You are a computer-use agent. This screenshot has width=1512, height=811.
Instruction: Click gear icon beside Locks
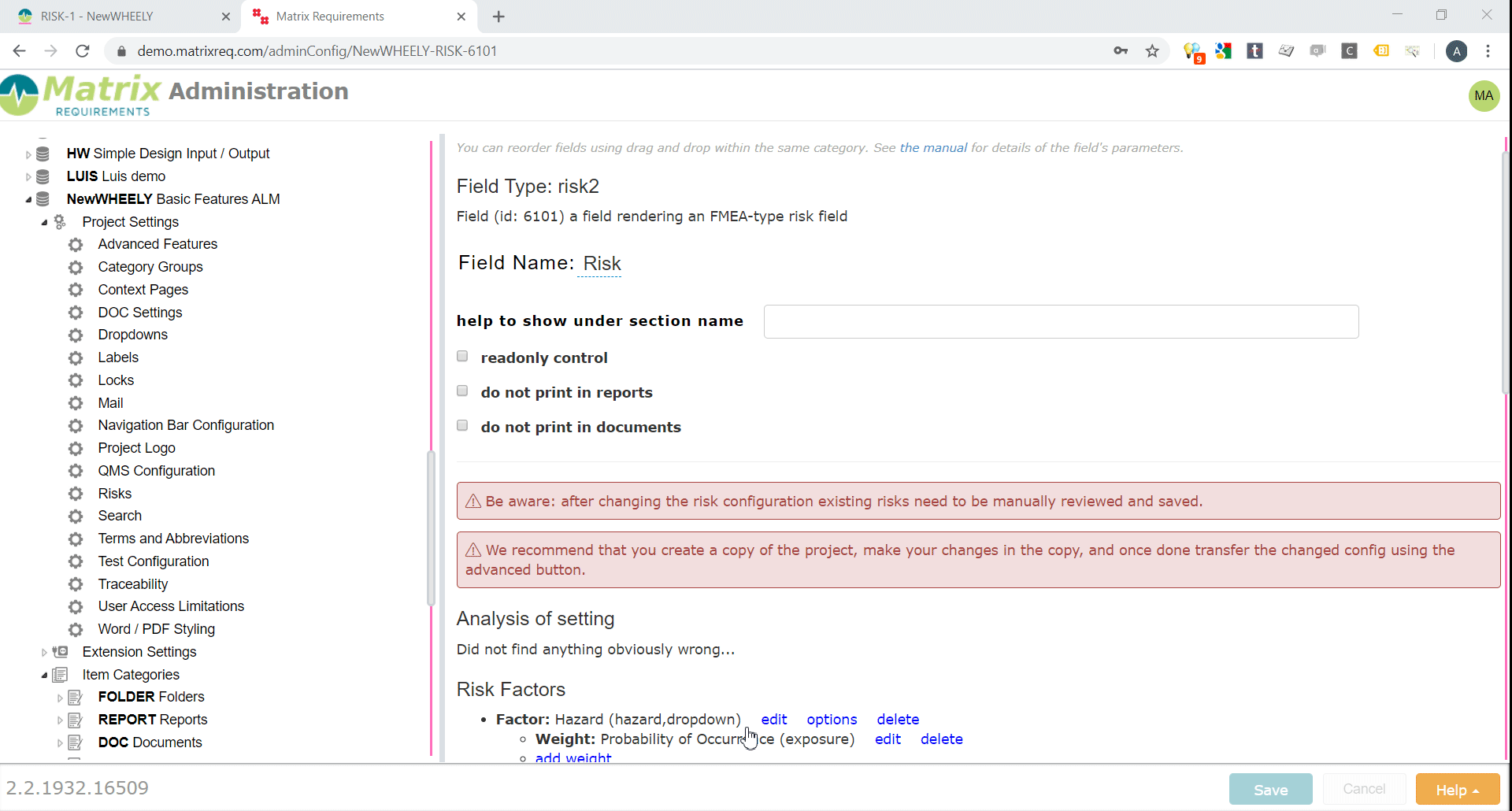coord(76,381)
